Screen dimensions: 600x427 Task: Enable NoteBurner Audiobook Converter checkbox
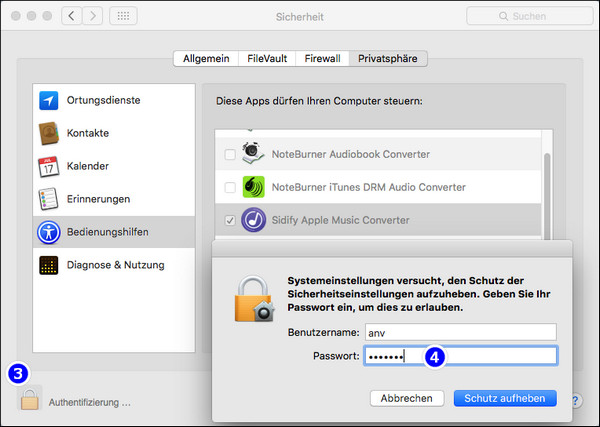coord(230,154)
